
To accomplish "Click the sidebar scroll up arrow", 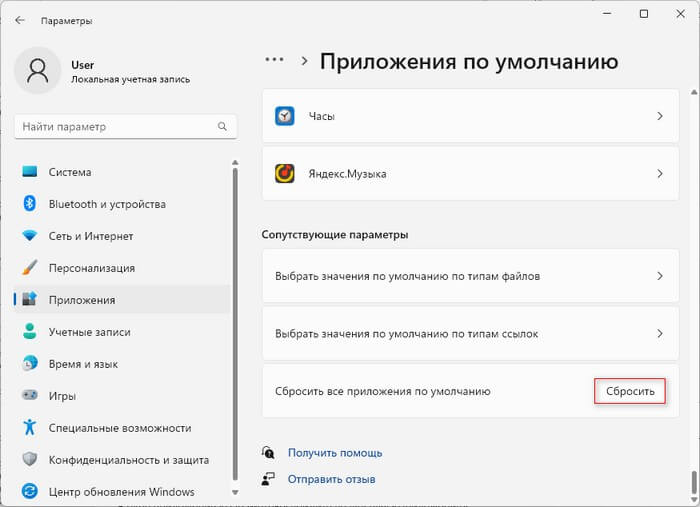I will (x=235, y=162).
